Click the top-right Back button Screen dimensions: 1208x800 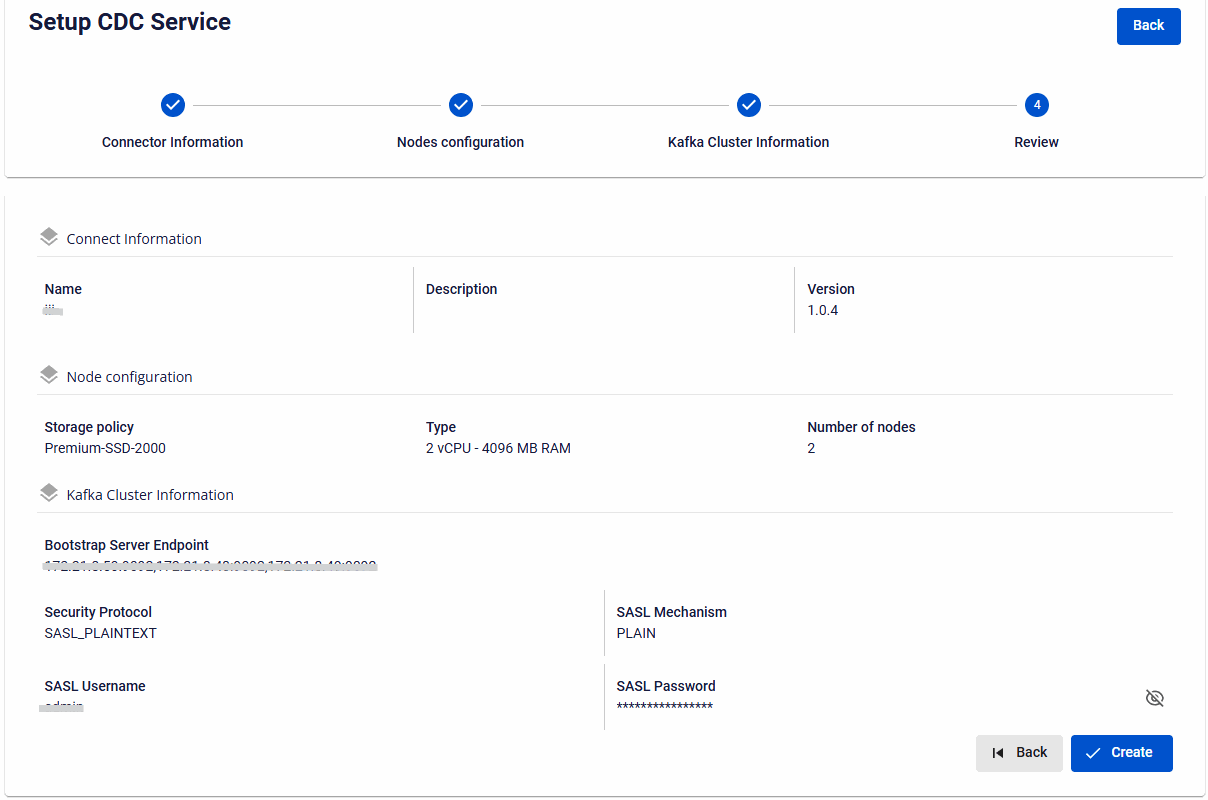tap(1148, 26)
